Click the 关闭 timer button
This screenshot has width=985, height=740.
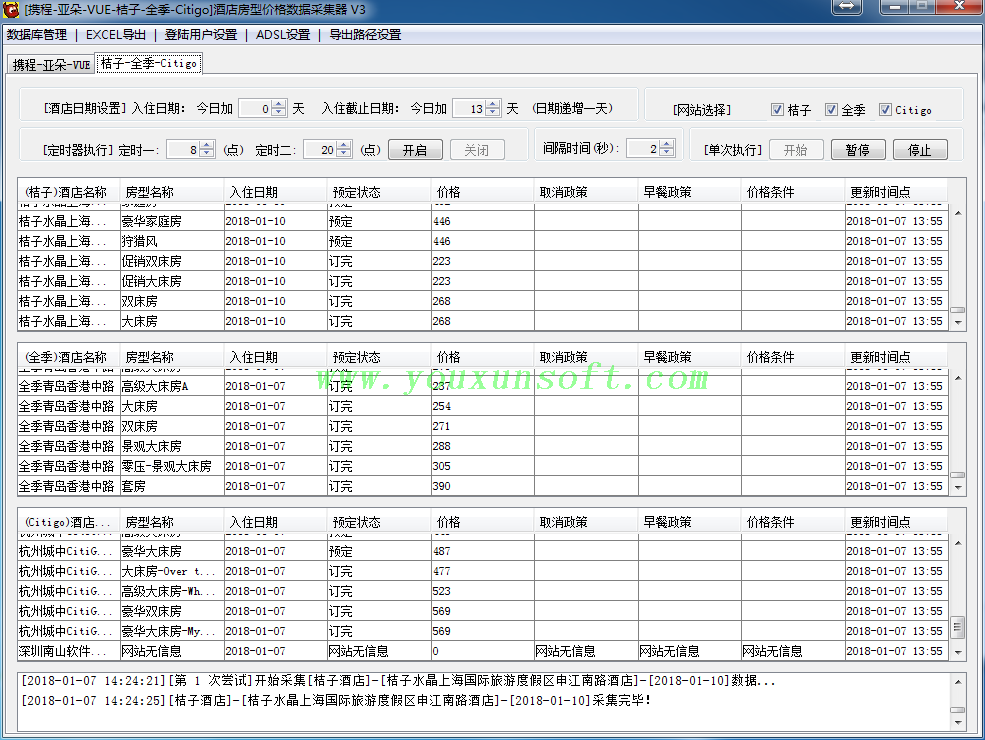tap(477, 150)
